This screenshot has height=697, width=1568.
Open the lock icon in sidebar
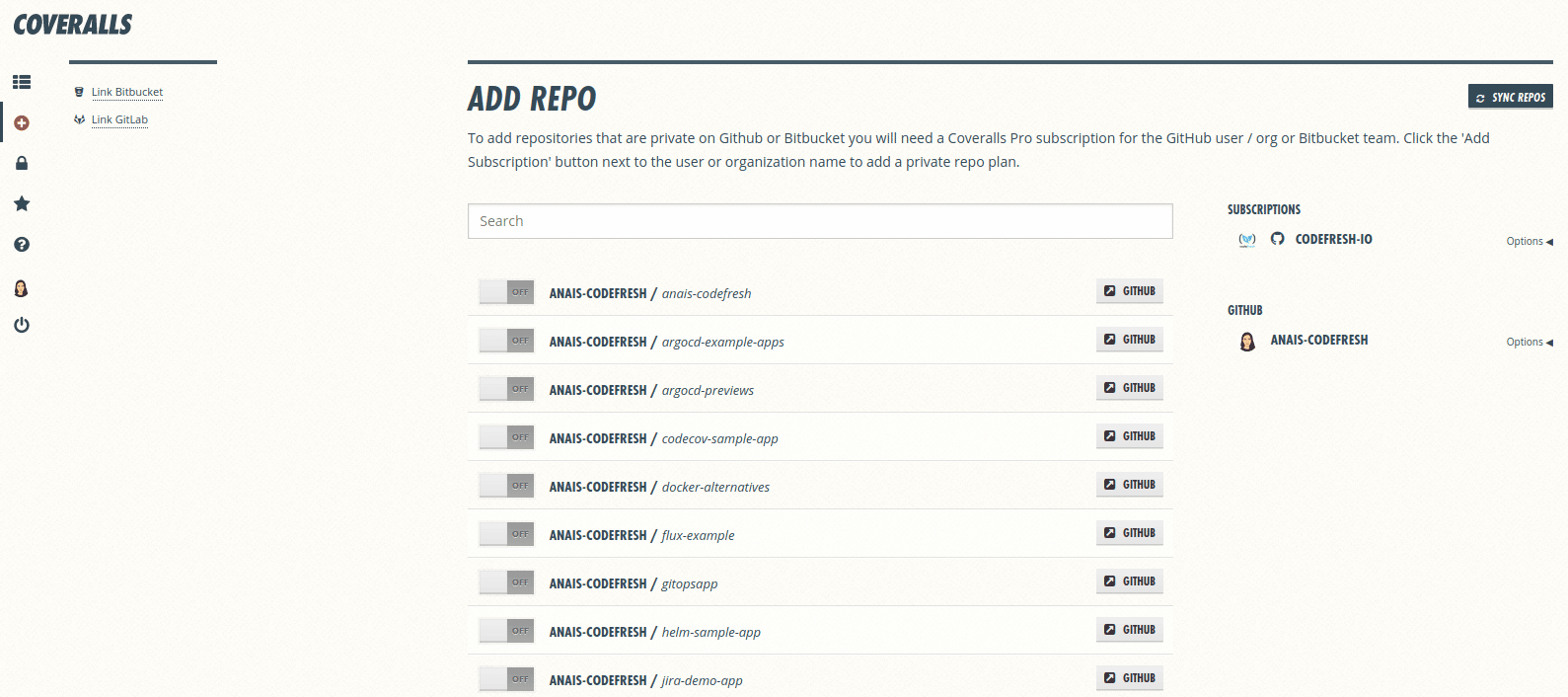click(22, 164)
